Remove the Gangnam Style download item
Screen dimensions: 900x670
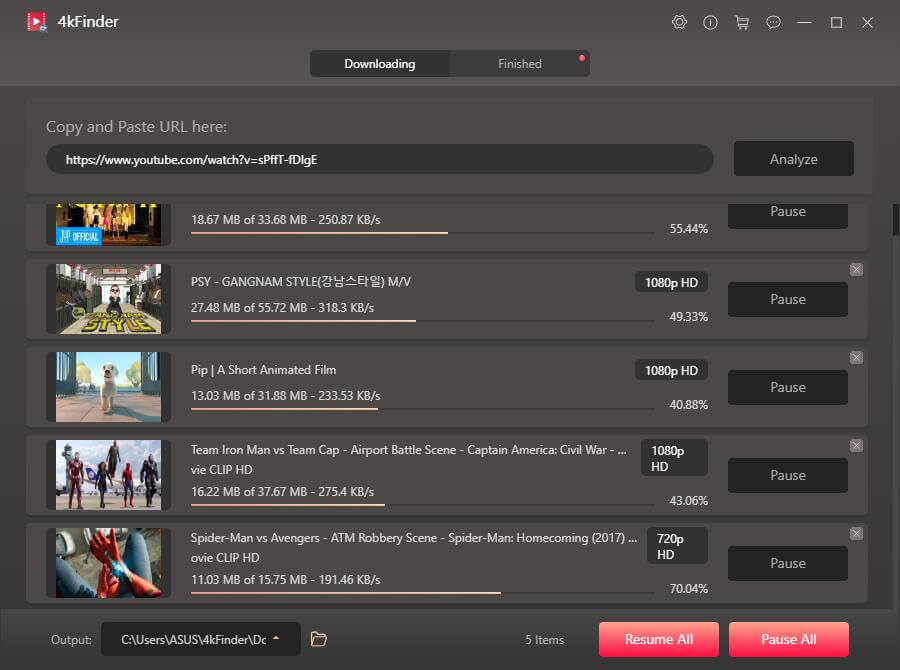tap(856, 270)
